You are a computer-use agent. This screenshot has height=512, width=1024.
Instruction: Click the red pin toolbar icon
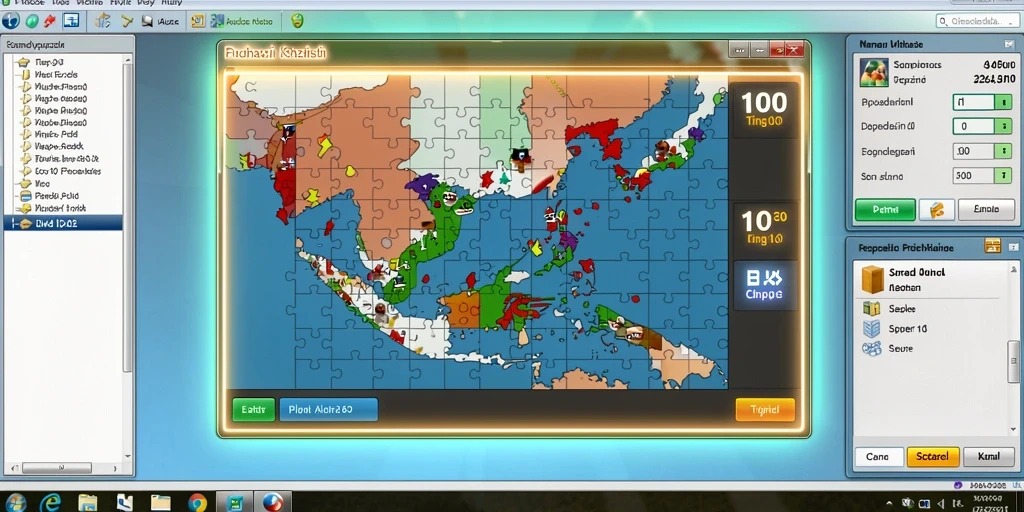(x=50, y=22)
